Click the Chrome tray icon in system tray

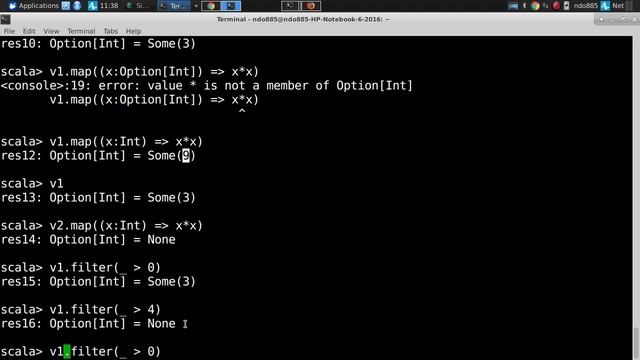pos(535,6)
